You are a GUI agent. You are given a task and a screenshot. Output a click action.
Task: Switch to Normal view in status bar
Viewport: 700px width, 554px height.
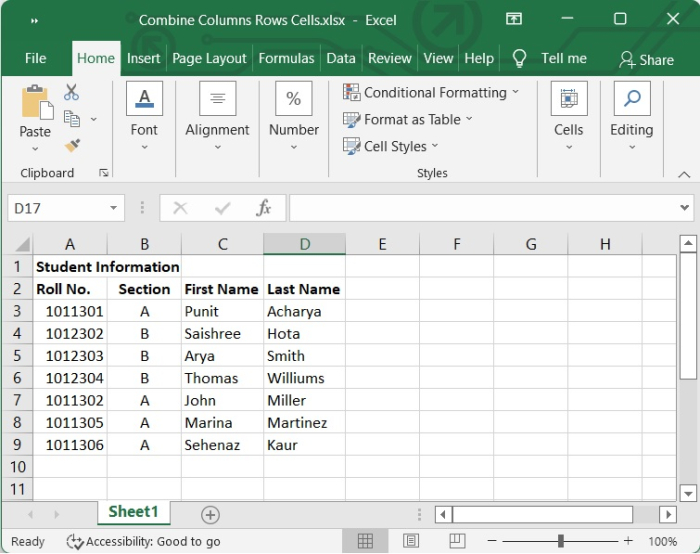coord(366,541)
